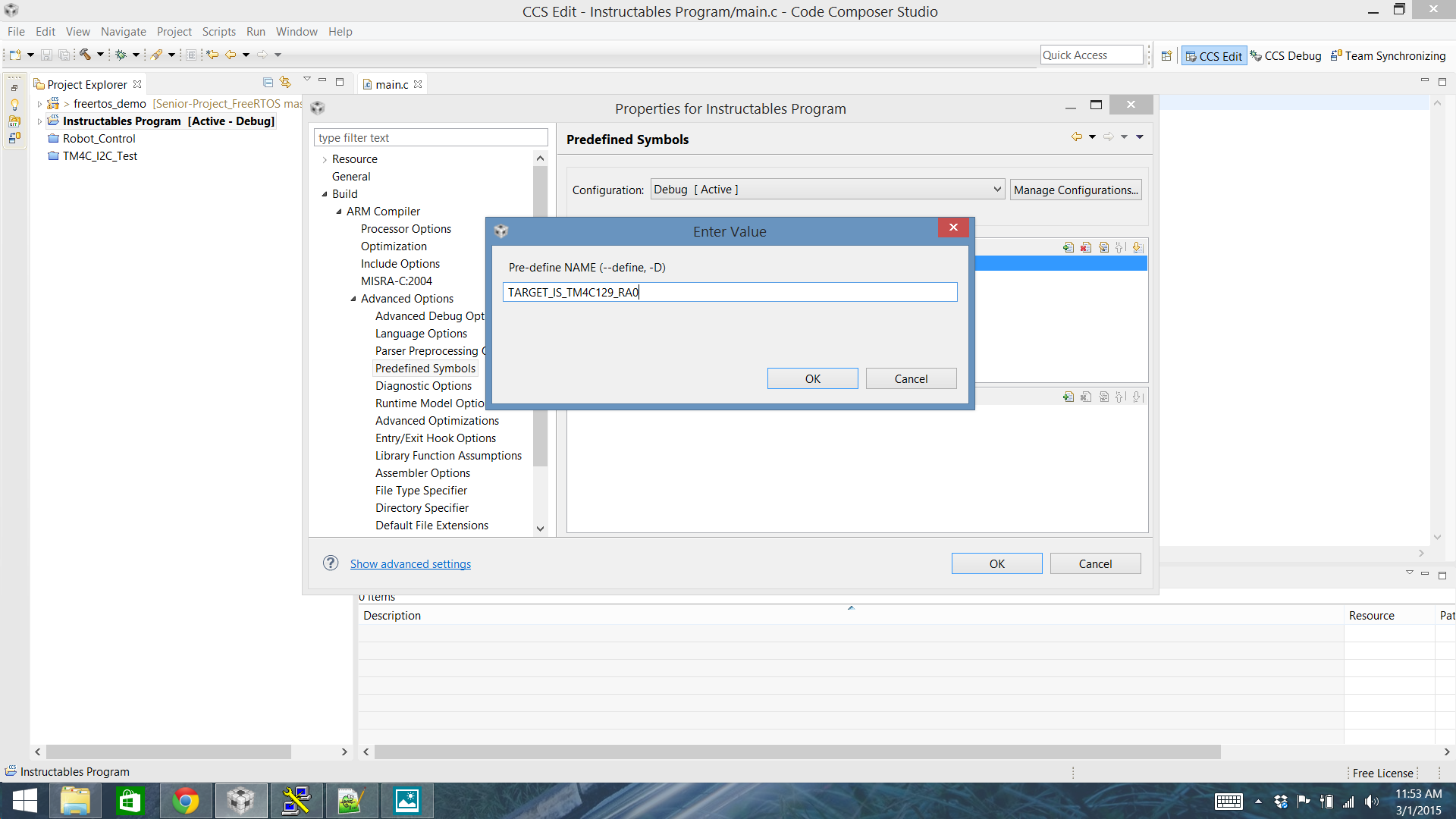Viewport: 1456px width, 819px height.
Task: Click Cancel in Properties dialog
Action: [x=1095, y=563]
